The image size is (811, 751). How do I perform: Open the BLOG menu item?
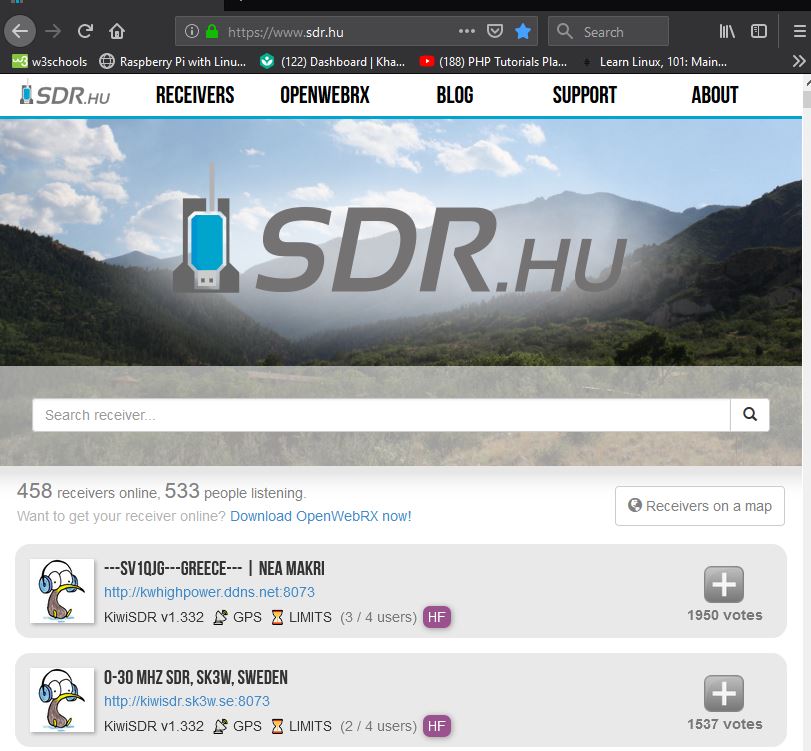click(455, 95)
